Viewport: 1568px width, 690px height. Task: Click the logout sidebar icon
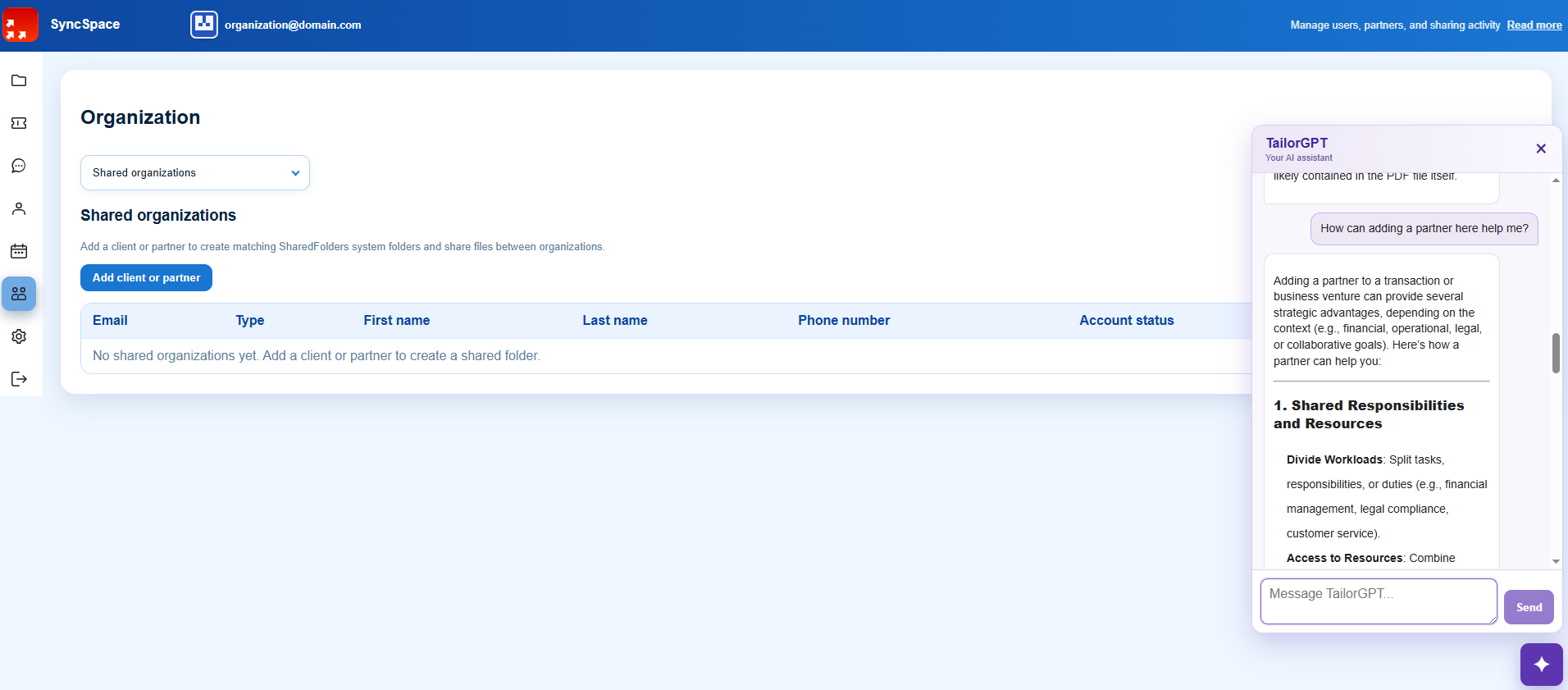[x=19, y=379]
